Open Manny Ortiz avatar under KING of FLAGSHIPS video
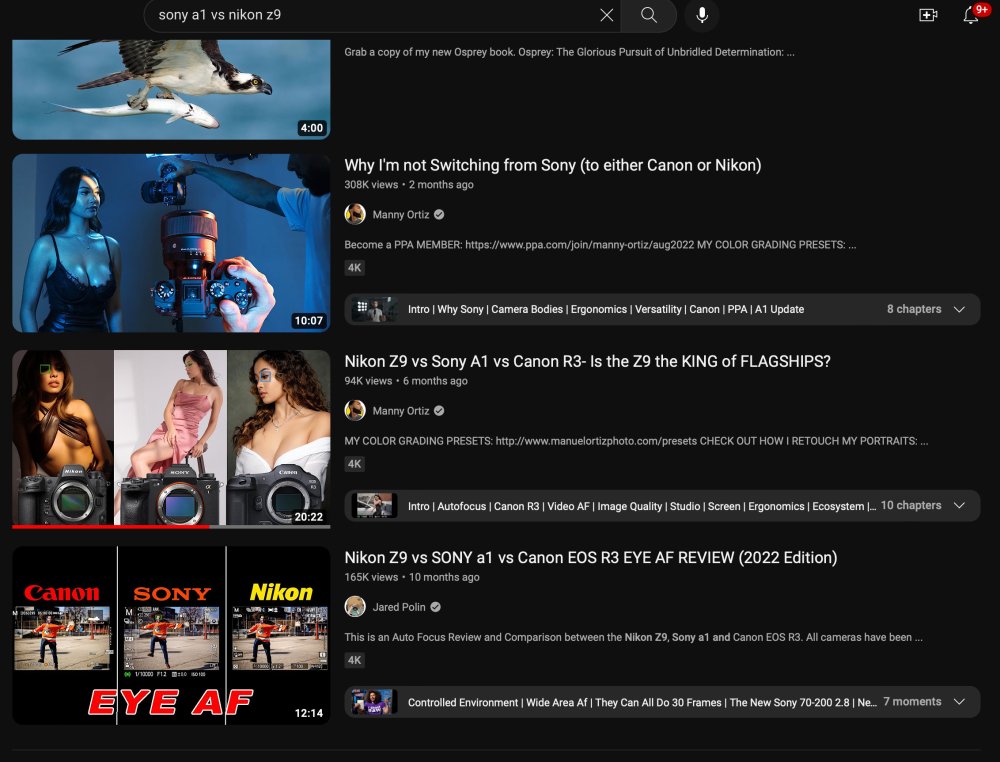 [x=355, y=411]
